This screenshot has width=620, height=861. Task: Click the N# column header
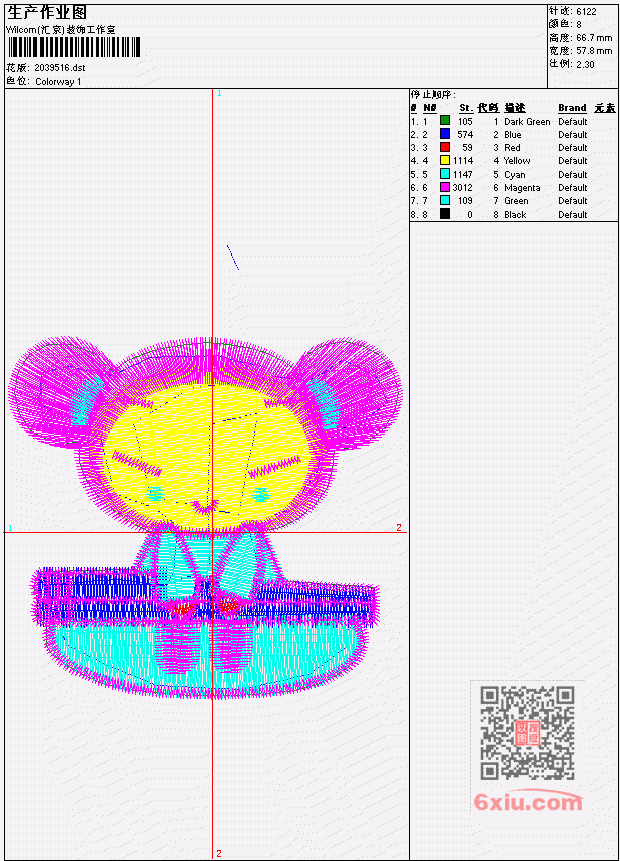click(x=429, y=108)
